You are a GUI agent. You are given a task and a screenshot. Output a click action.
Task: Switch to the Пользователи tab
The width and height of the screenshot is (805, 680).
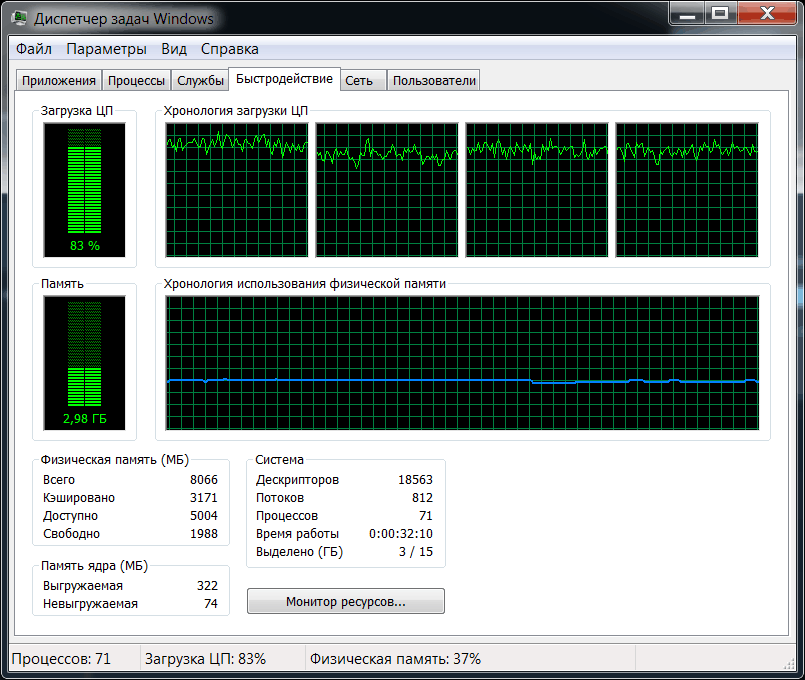(x=433, y=79)
